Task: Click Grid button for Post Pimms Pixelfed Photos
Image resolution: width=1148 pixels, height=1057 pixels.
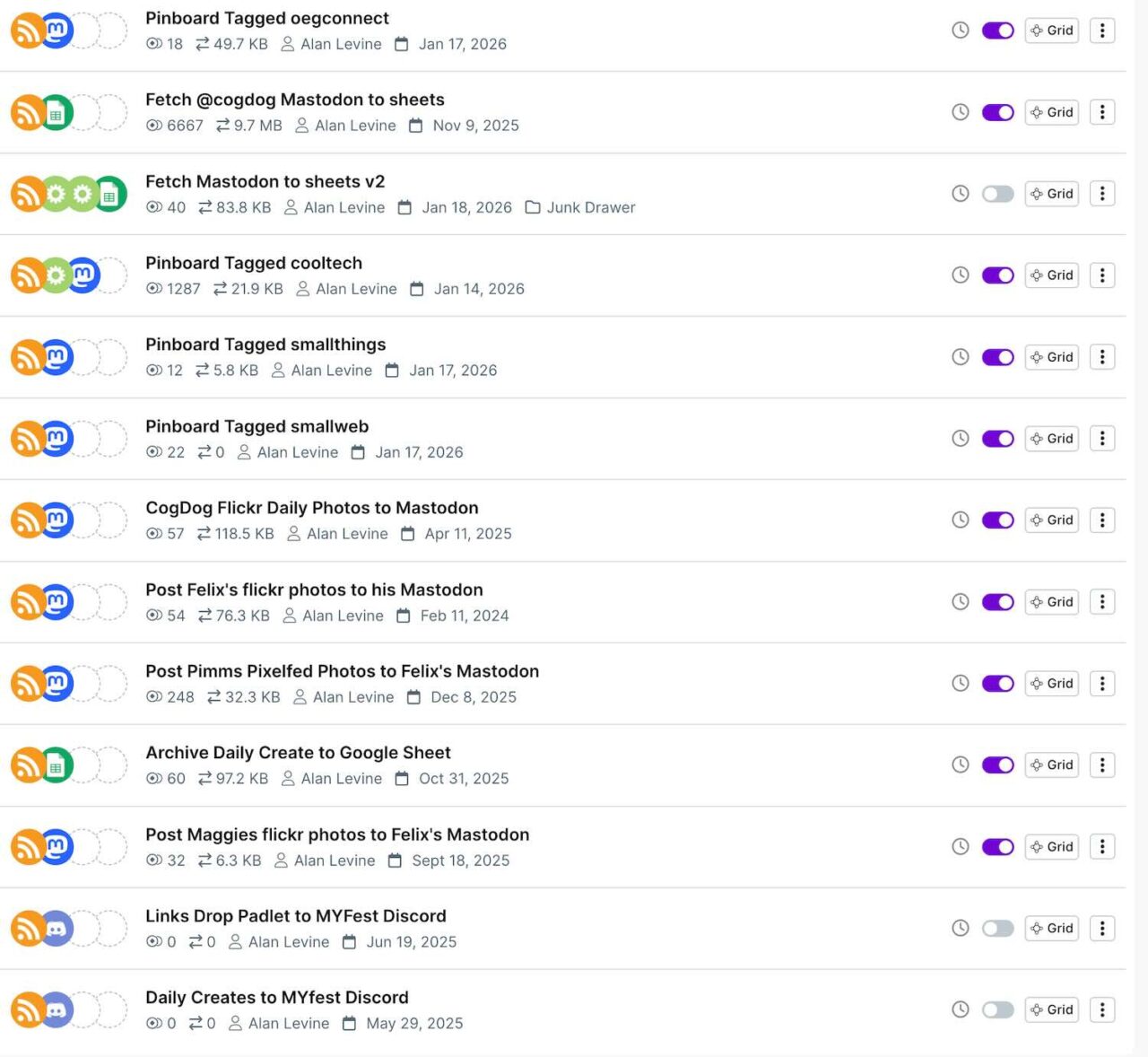Action: coord(1051,684)
